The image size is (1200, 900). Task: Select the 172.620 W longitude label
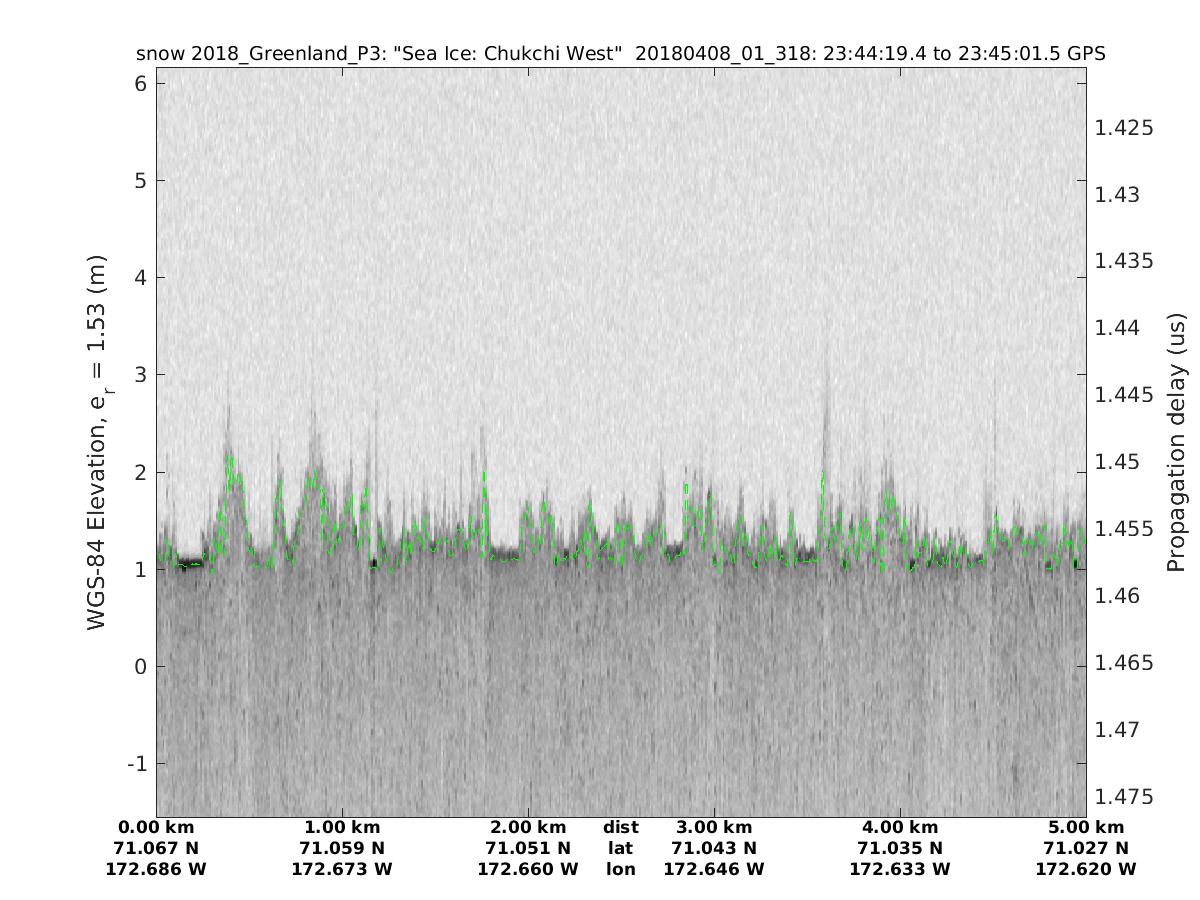[1086, 869]
